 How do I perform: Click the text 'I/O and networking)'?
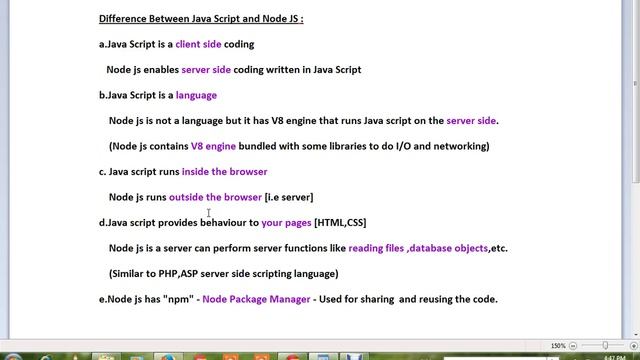(442, 146)
